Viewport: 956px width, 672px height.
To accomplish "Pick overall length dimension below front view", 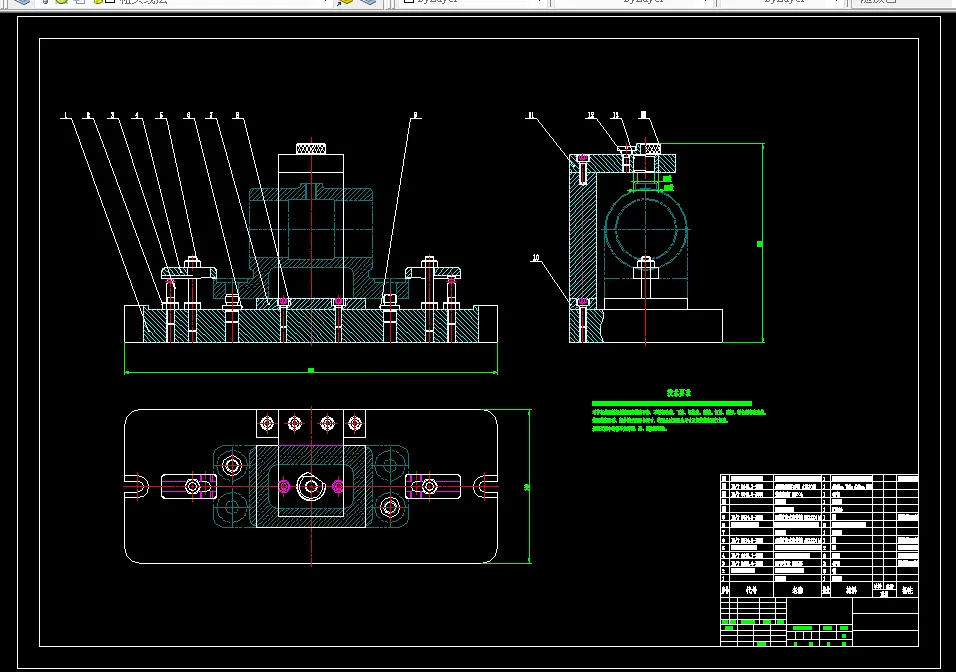I will (x=310, y=371).
